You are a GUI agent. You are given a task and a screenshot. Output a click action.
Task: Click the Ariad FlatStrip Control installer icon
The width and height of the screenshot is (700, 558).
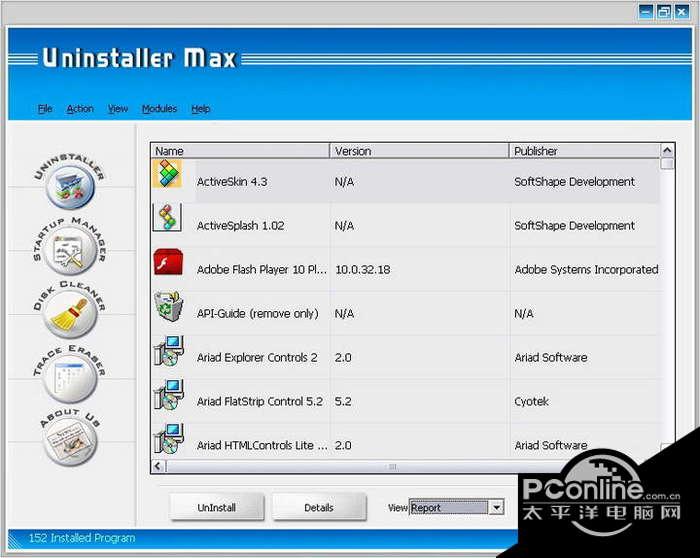[168, 394]
